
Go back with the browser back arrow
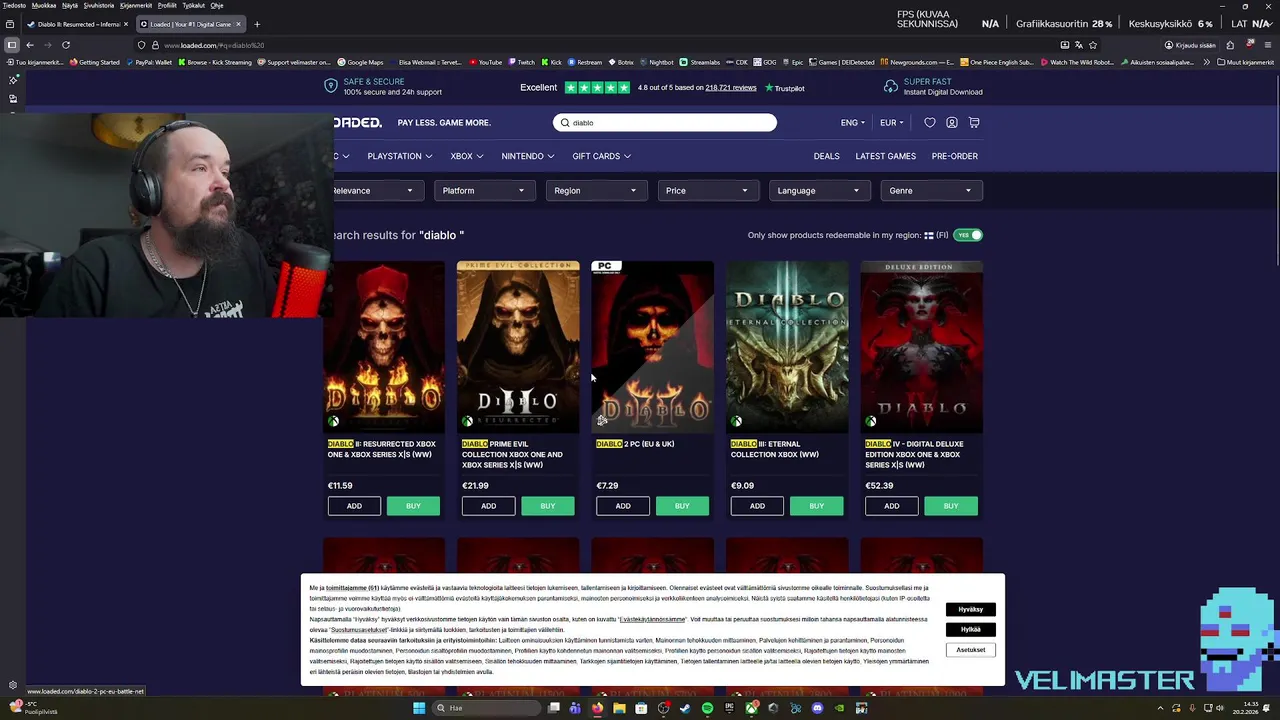30,45
